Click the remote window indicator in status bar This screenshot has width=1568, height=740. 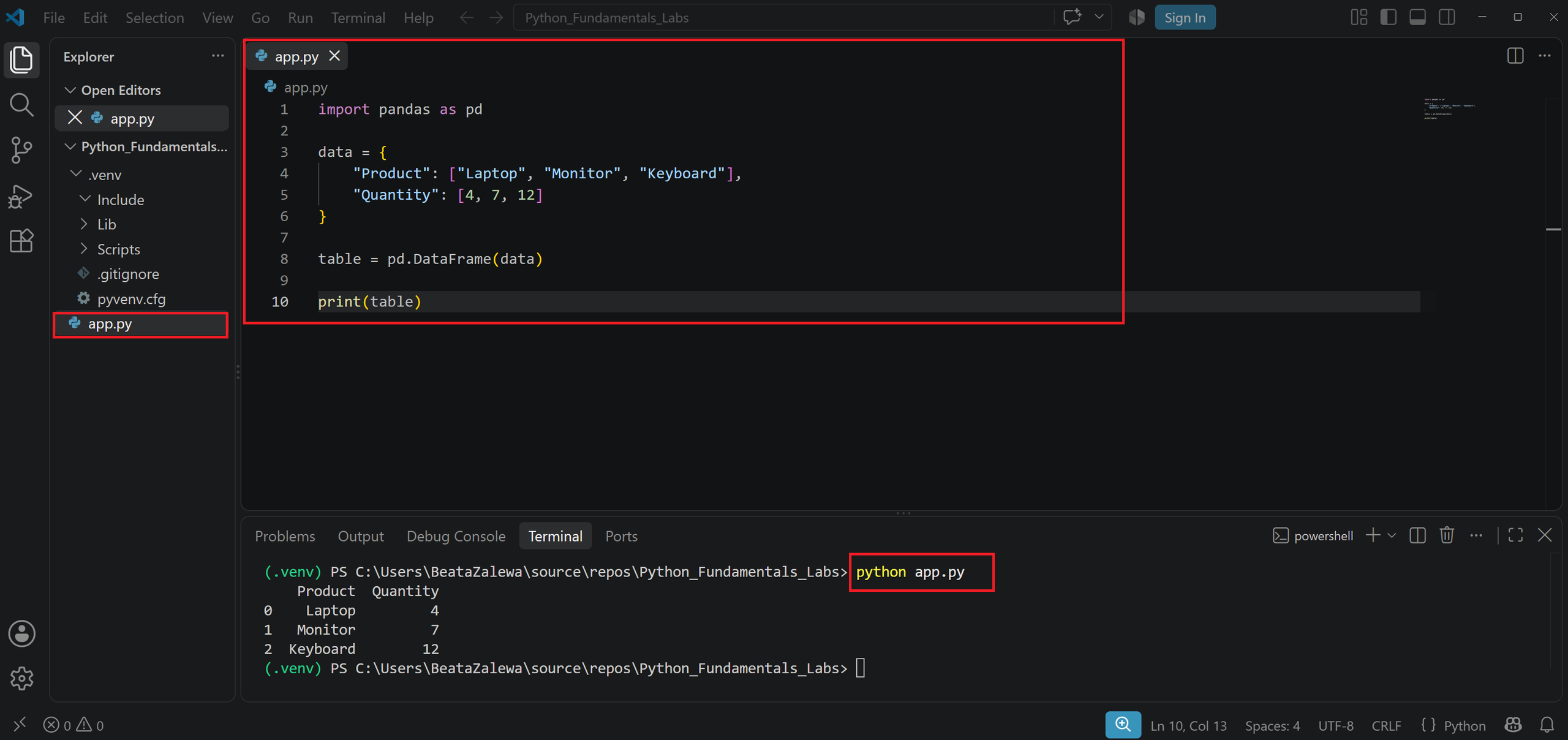(20, 725)
